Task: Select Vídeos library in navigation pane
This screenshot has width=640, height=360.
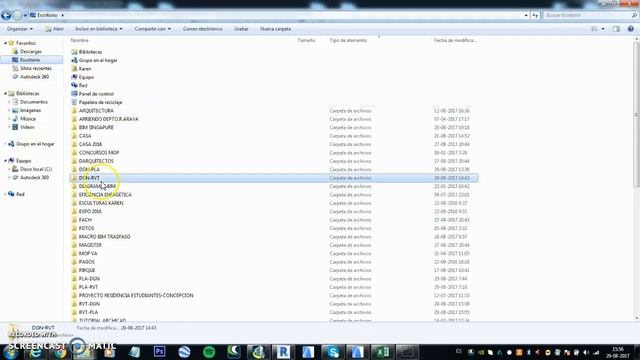Action: click(x=27, y=127)
